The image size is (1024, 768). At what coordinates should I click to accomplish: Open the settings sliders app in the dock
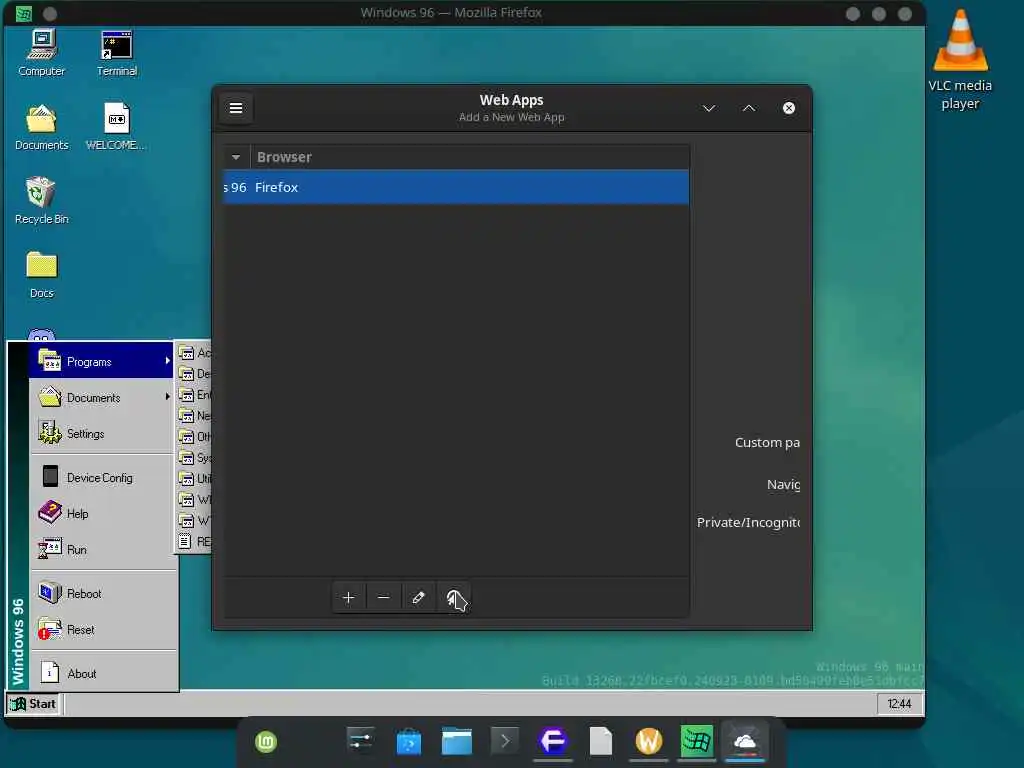pyautogui.click(x=360, y=741)
